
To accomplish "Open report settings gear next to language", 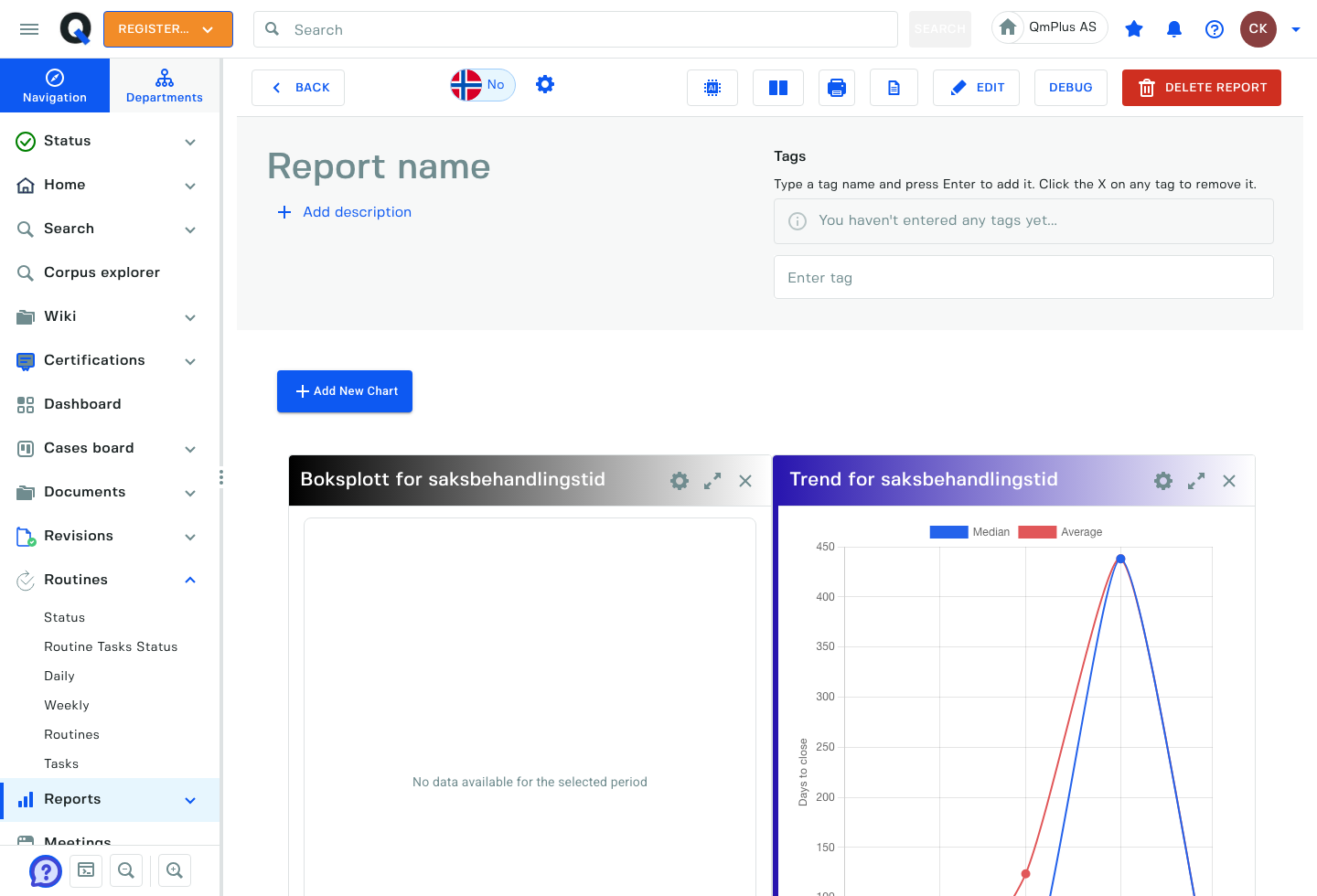I will pos(545,84).
